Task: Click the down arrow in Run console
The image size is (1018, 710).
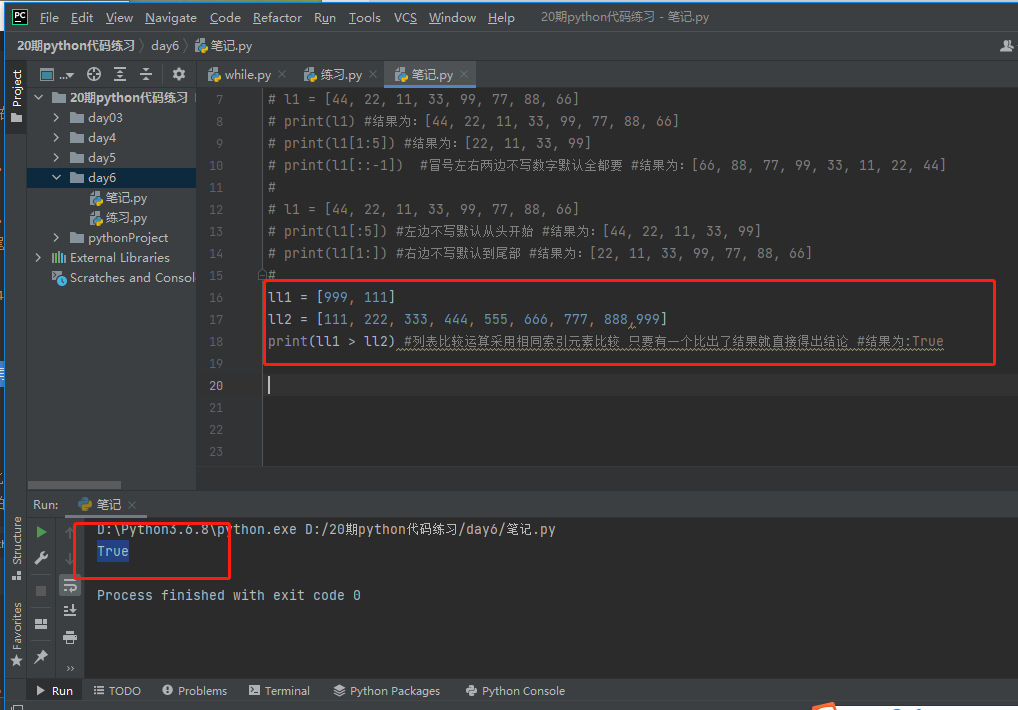Action: click(x=69, y=559)
